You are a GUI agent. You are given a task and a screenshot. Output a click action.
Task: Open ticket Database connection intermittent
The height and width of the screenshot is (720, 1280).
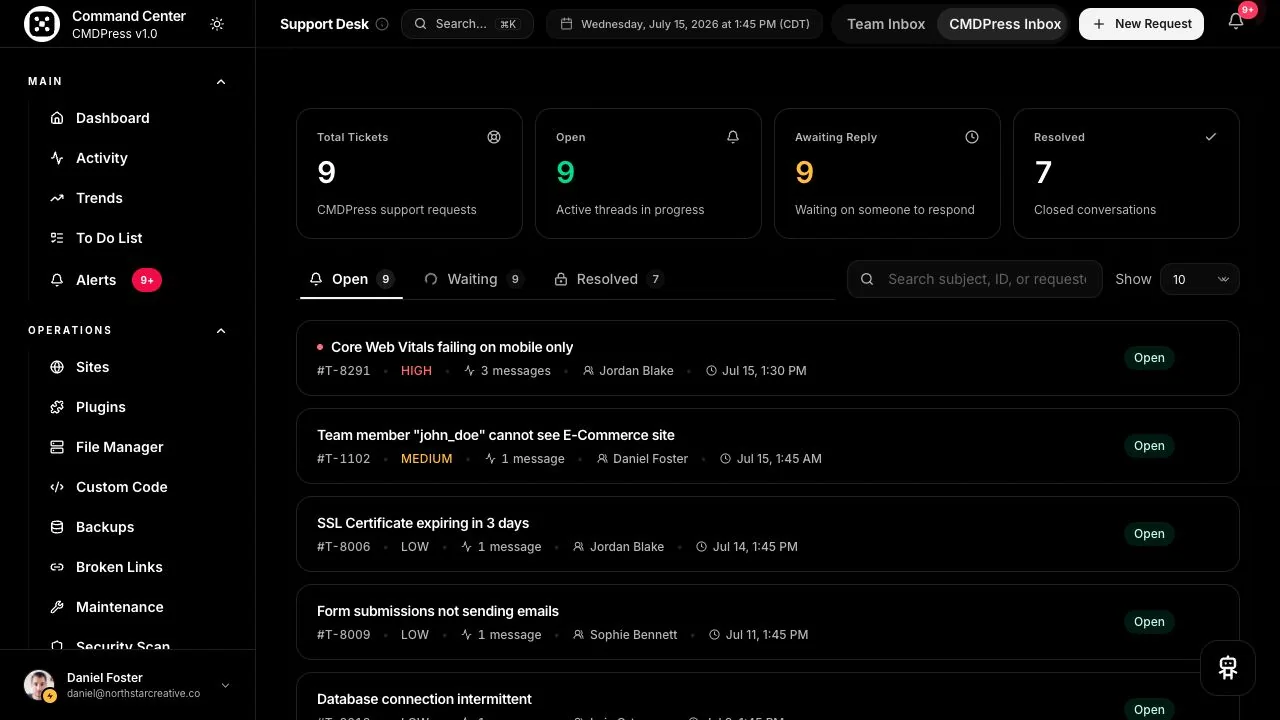click(x=768, y=697)
